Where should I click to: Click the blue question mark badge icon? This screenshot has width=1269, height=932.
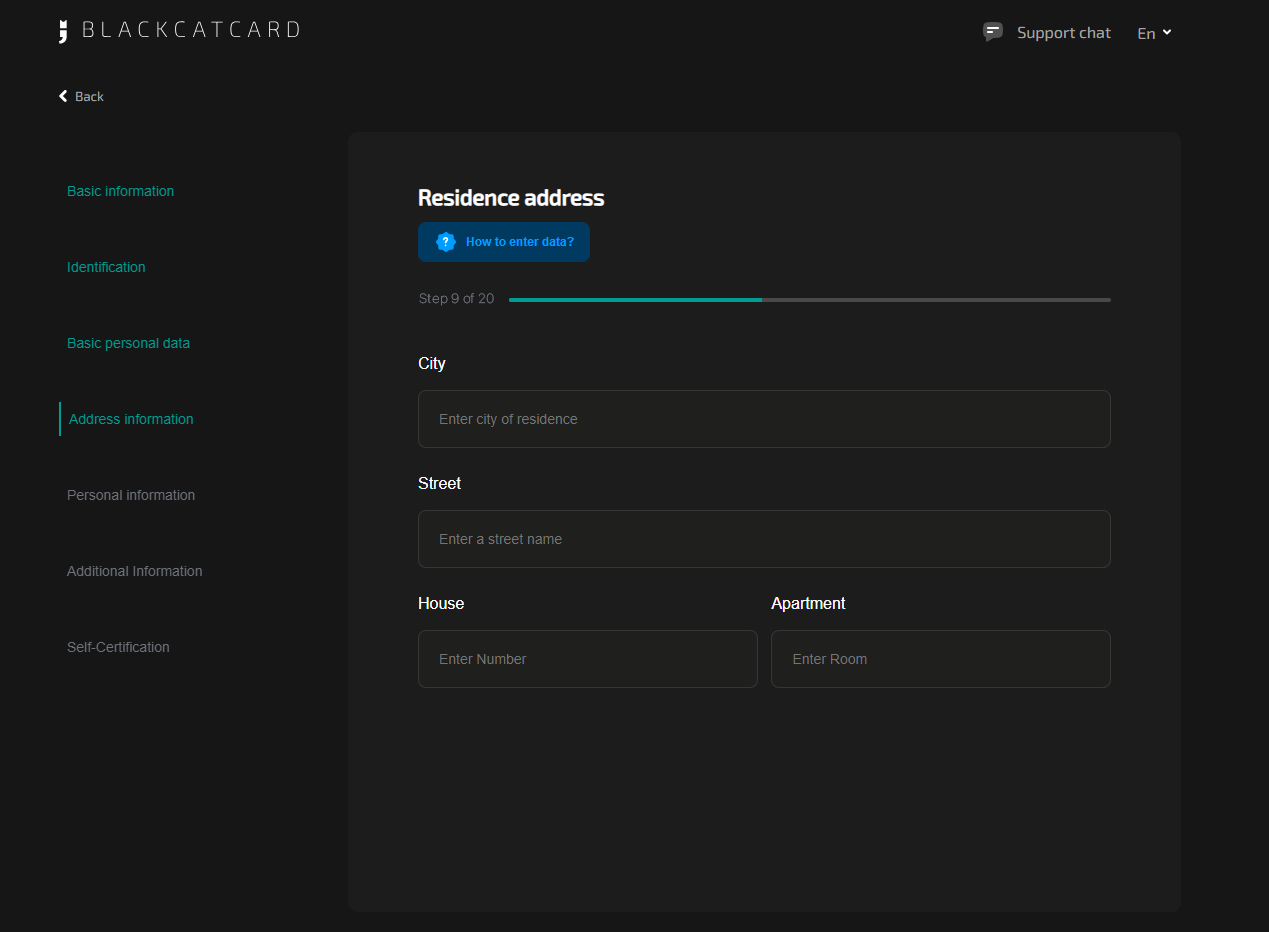click(446, 242)
